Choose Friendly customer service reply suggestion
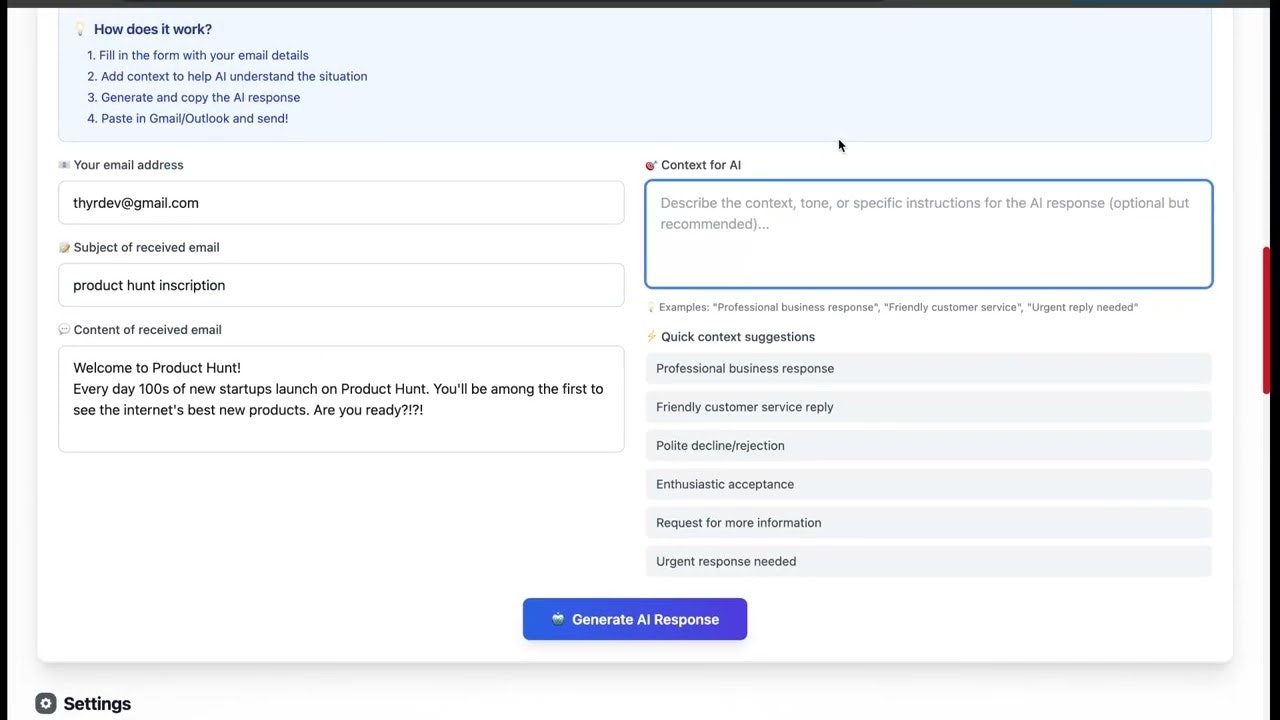This screenshot has height=720, width=1280. click(x=928, y=407)
